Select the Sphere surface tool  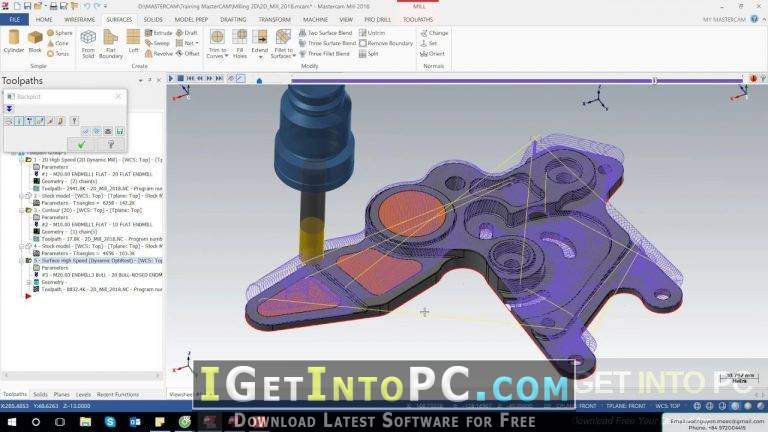pyautogui.click(x=60, y=33)
